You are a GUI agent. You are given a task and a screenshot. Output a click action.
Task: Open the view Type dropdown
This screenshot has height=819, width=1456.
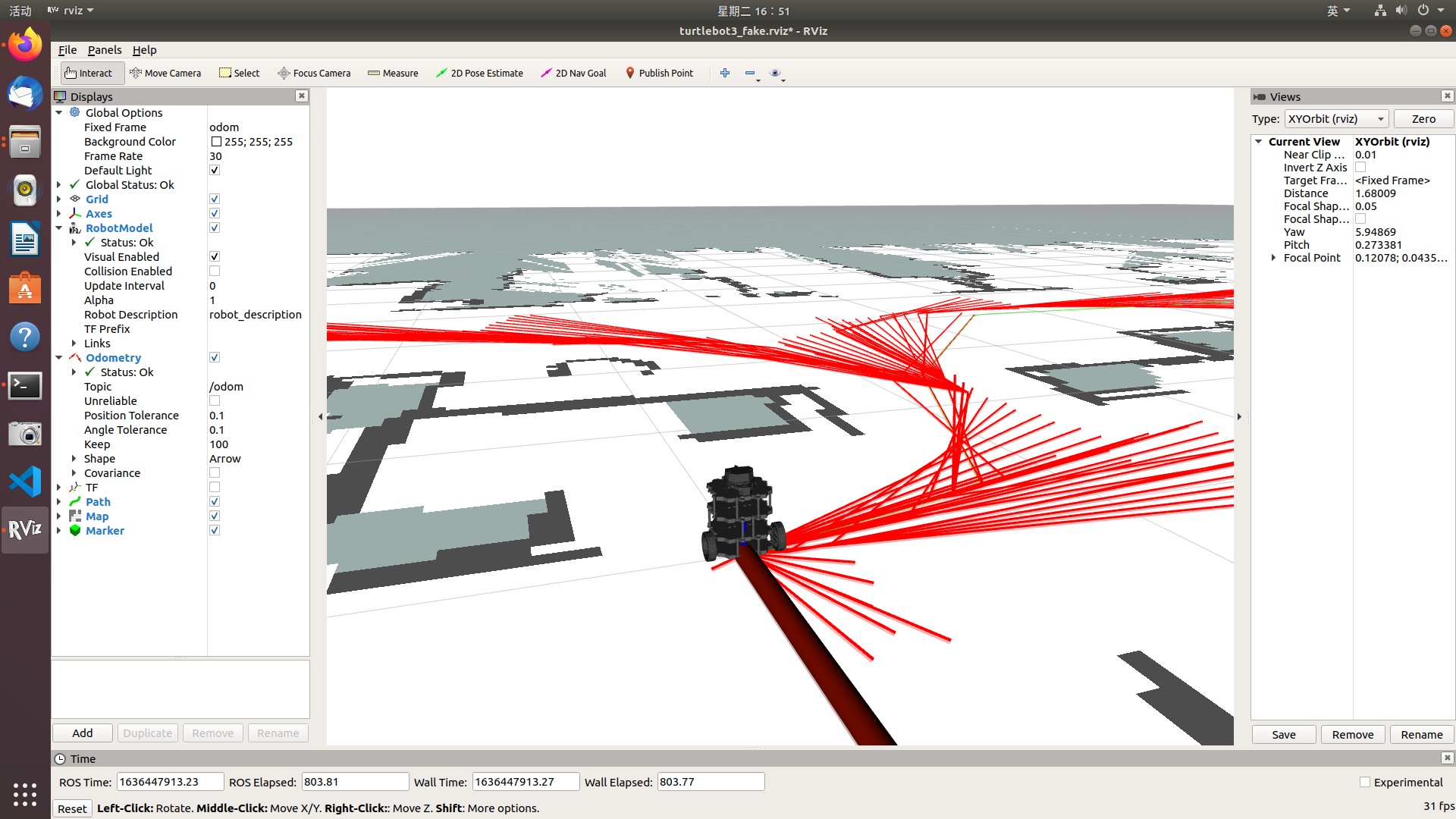click(x=1337, y=118)
